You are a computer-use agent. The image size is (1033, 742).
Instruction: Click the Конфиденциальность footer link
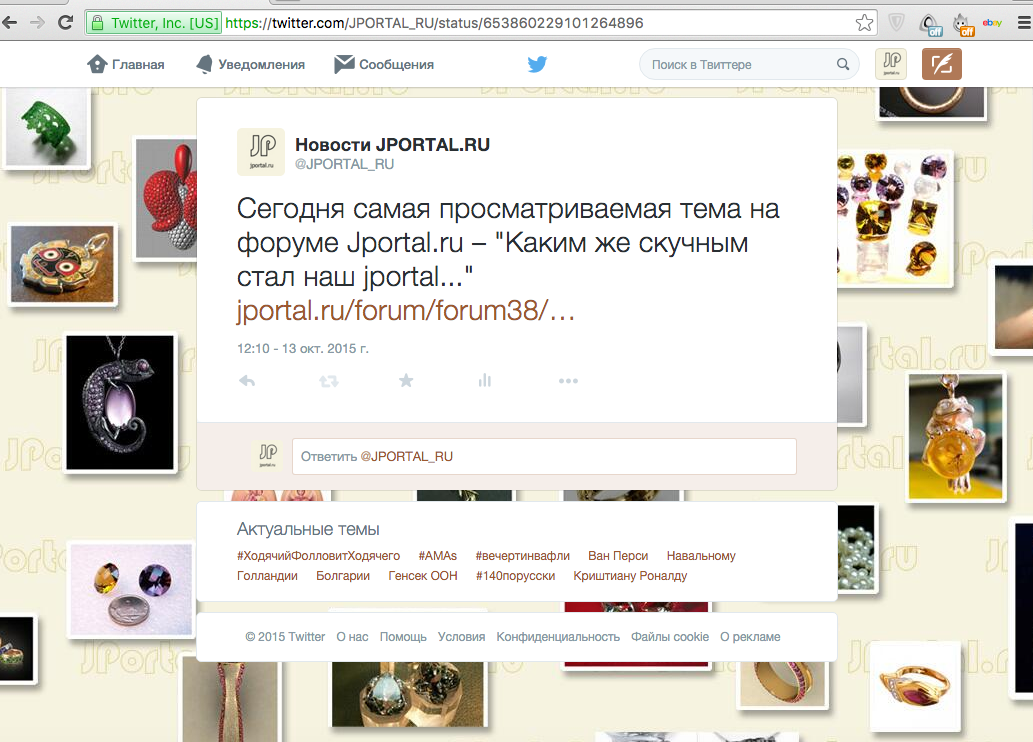[x=558, y=637]
